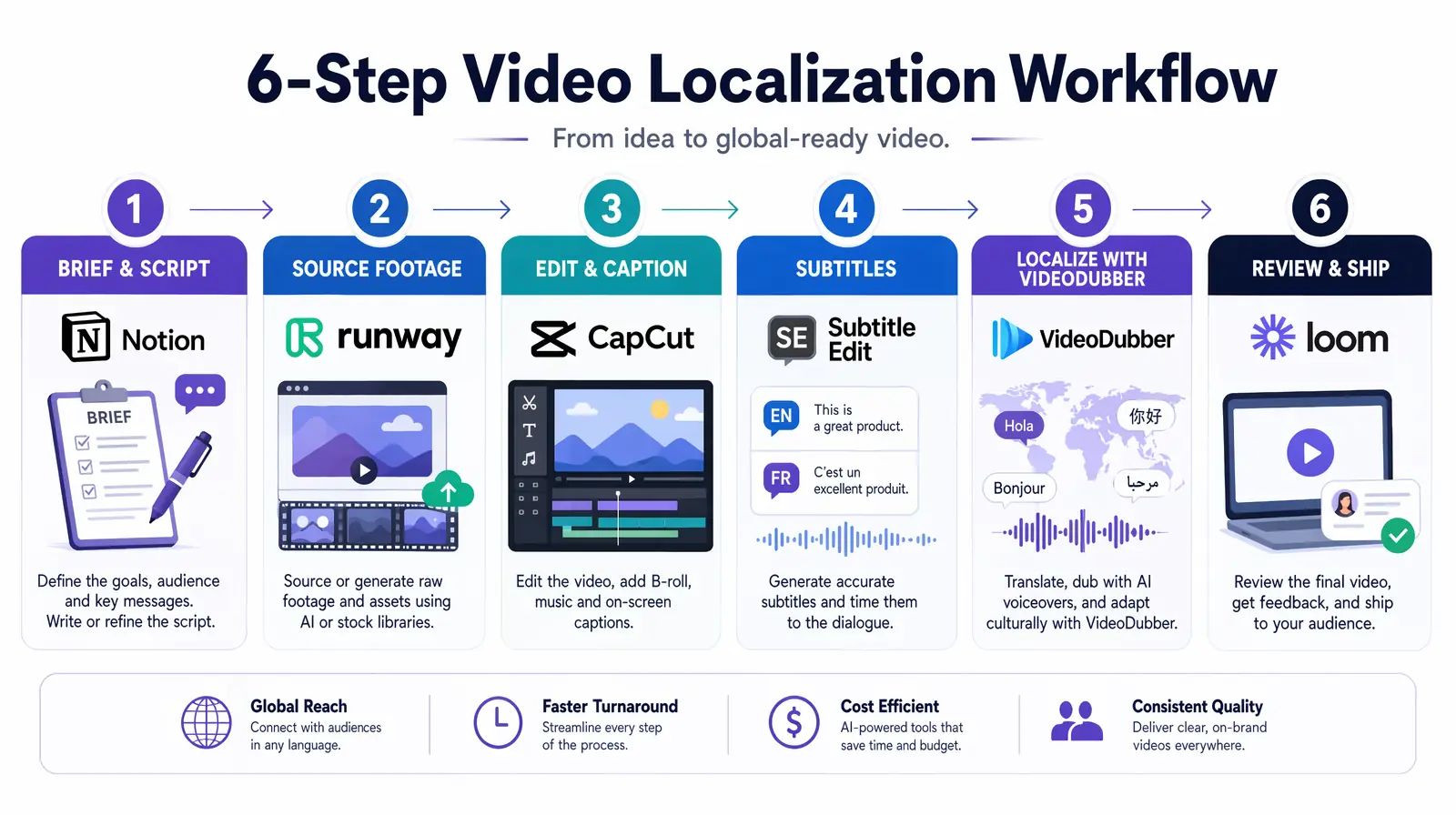Click 'Deliver clear, on-brand videos everywhere.' text

pos(1199,736)
